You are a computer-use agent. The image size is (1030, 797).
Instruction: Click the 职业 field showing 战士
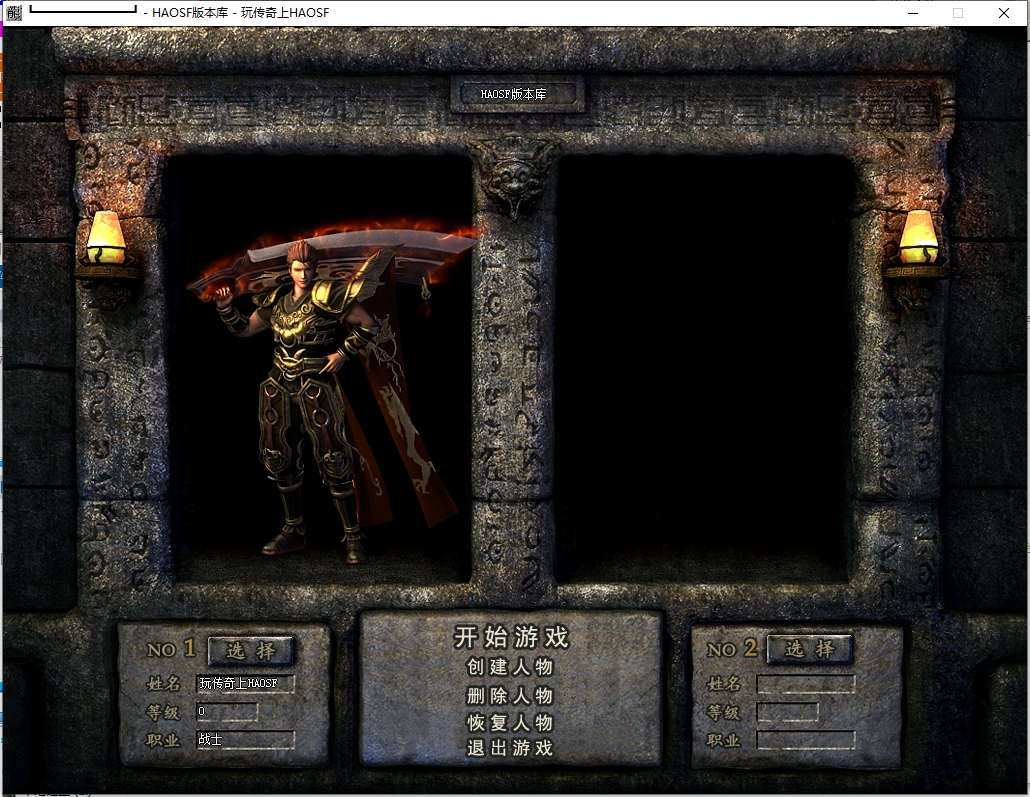(245, 740)
